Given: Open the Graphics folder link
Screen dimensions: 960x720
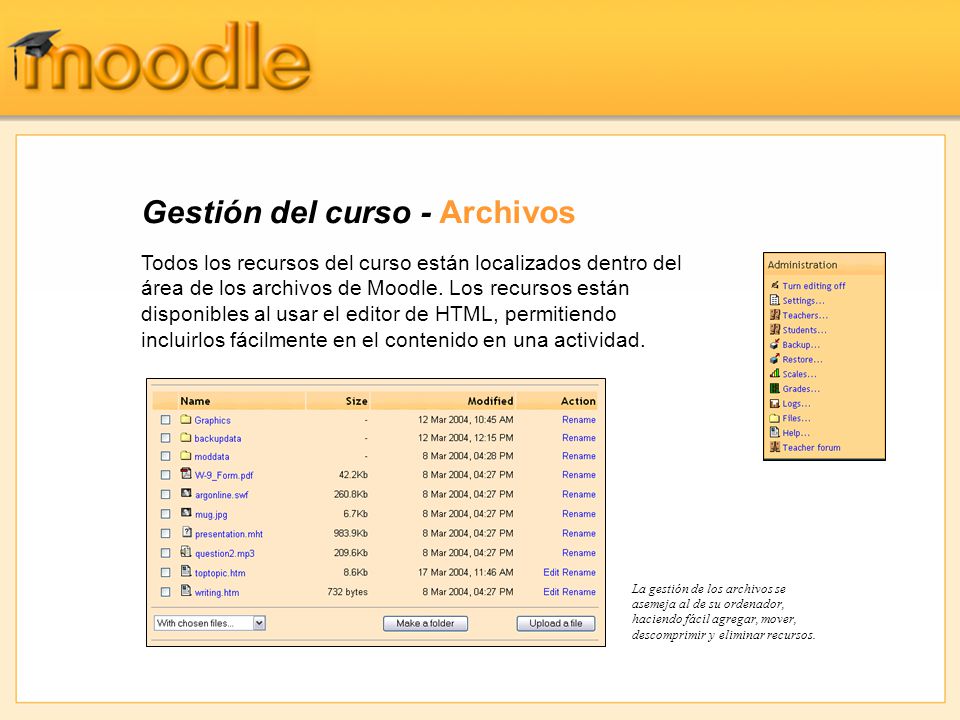Looking at the screenshot, I should pos(212,421).
